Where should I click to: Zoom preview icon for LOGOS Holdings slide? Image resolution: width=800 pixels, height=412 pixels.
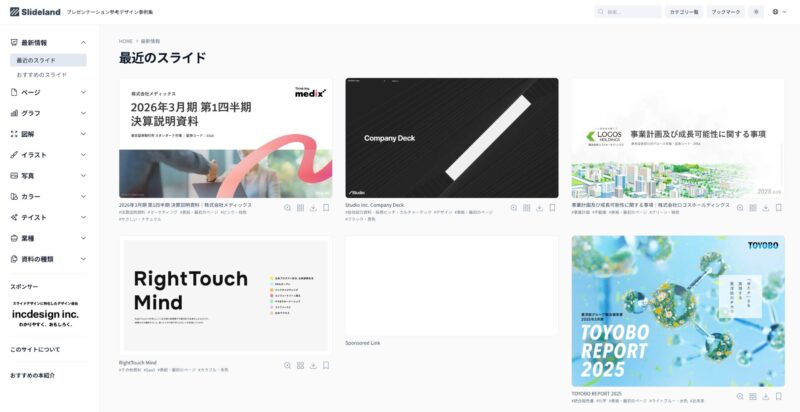click(740, 208)
